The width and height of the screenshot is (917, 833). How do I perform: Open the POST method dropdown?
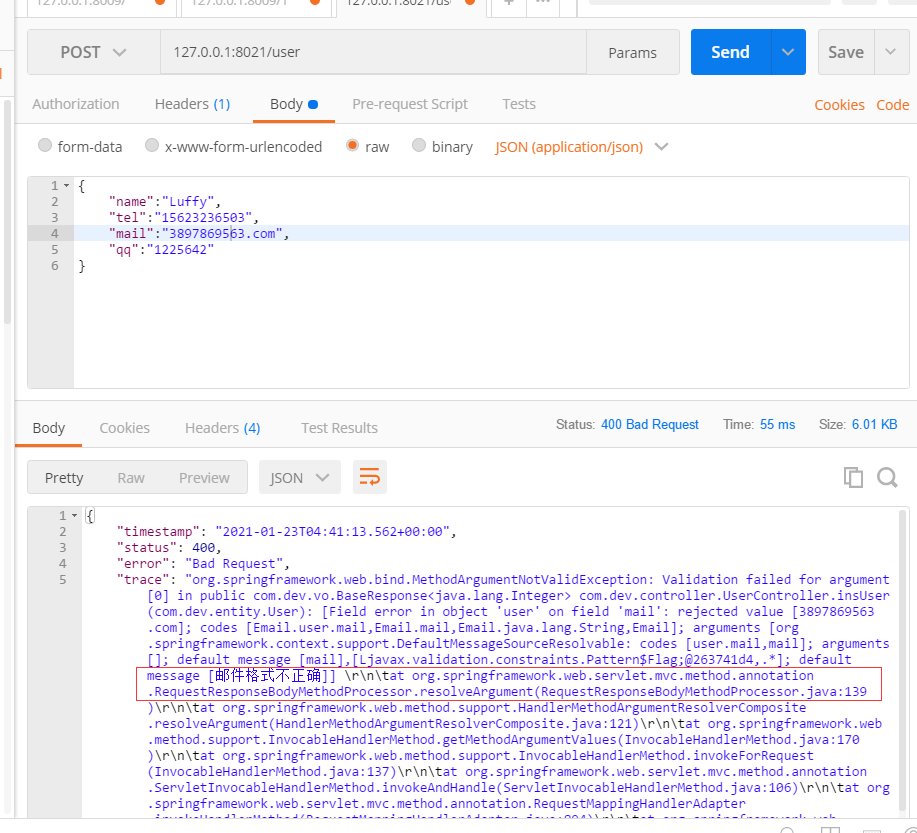click(x=94, y=52)
